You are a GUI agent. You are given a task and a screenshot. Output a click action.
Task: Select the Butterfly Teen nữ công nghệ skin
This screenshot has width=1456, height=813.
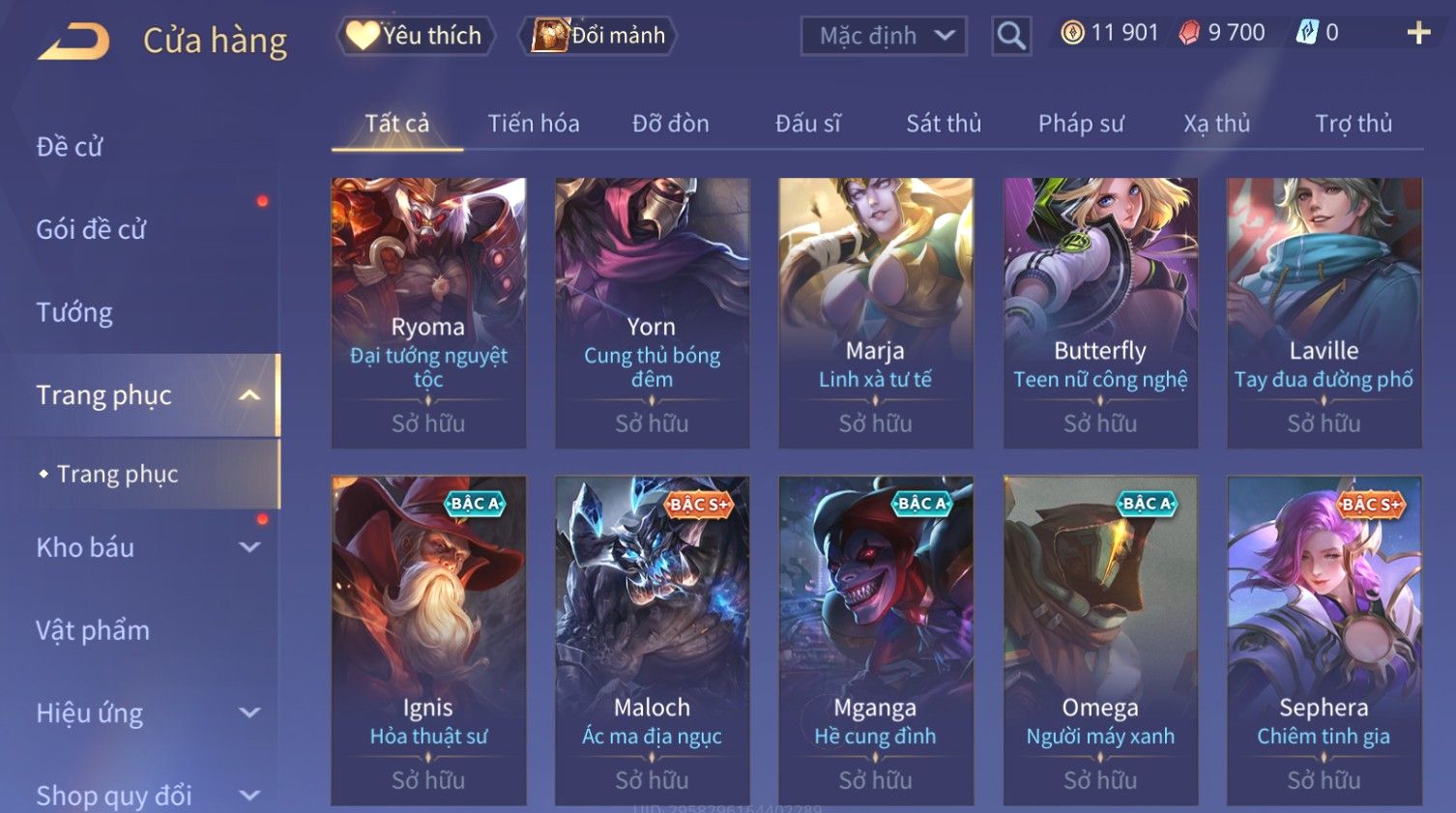(x=1100, y=312)
